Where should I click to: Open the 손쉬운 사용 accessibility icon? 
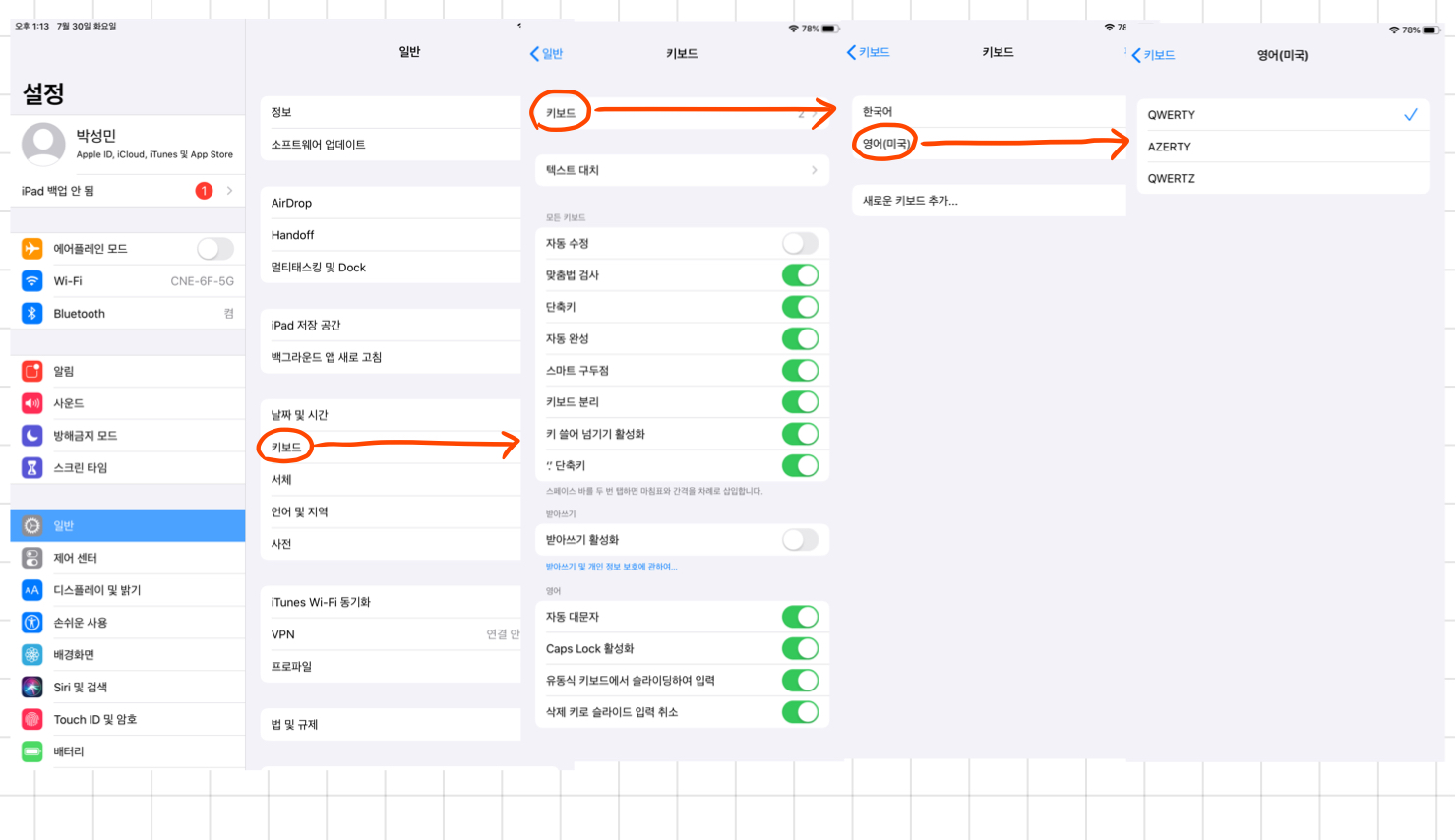point(32,623)
